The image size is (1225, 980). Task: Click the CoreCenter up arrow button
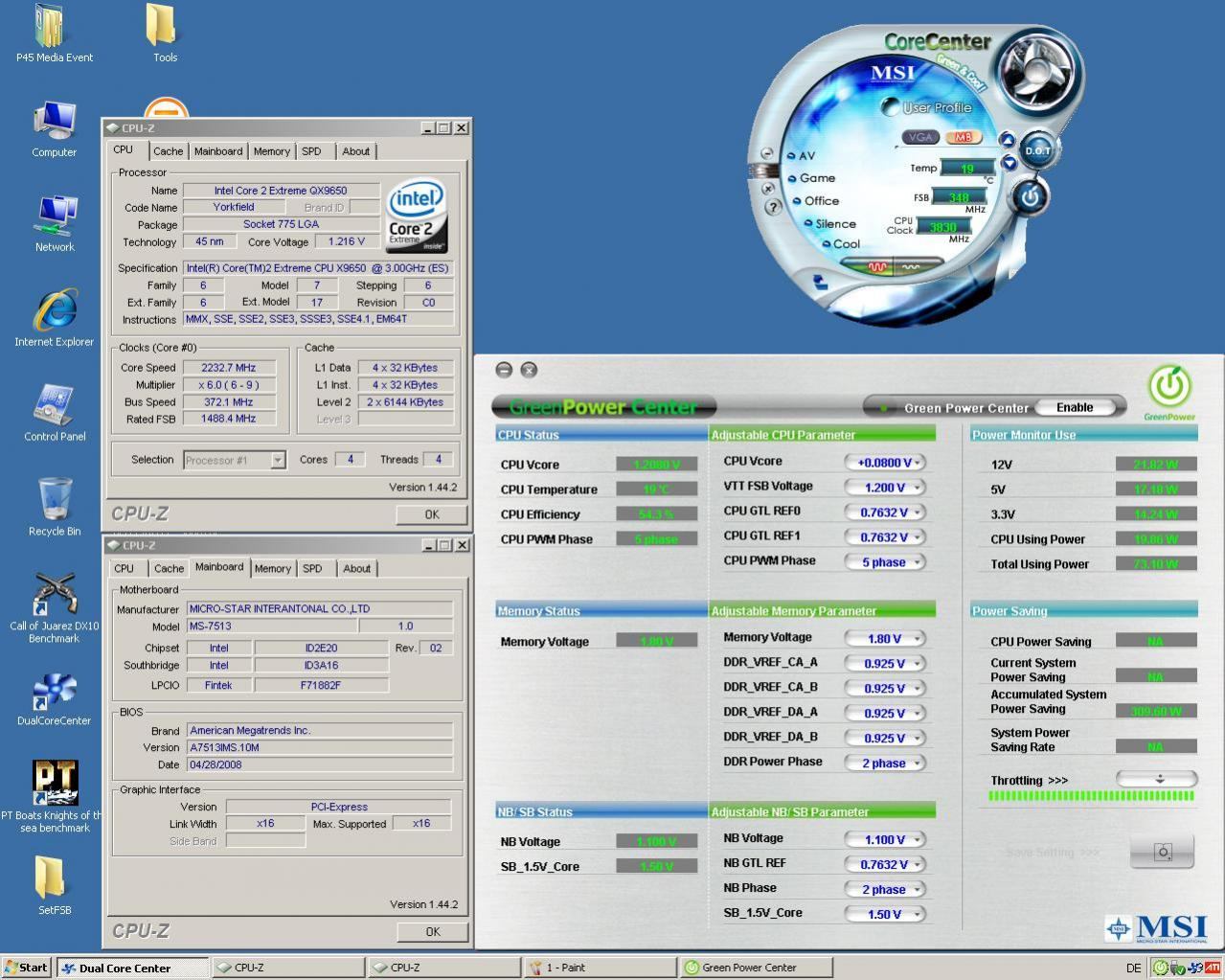[1008, 140]
